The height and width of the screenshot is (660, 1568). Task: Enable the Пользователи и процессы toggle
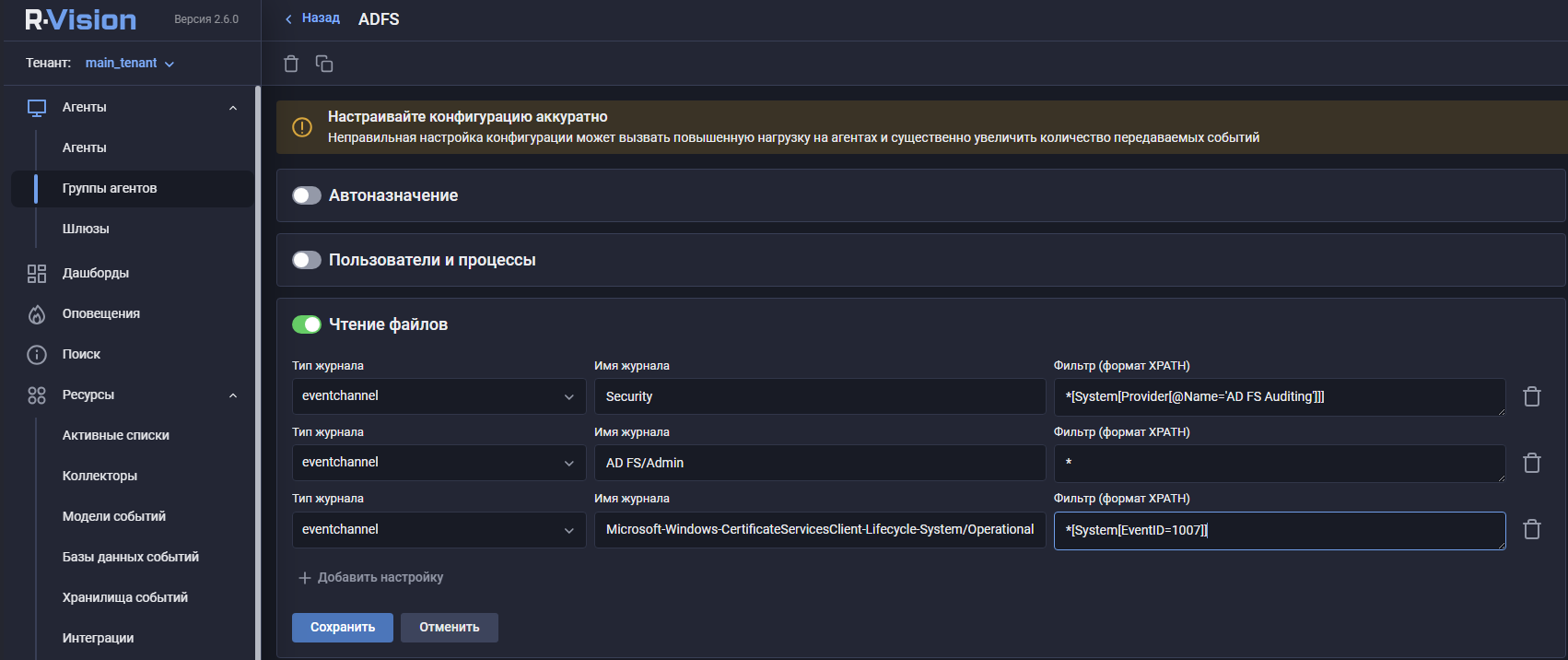307,260
